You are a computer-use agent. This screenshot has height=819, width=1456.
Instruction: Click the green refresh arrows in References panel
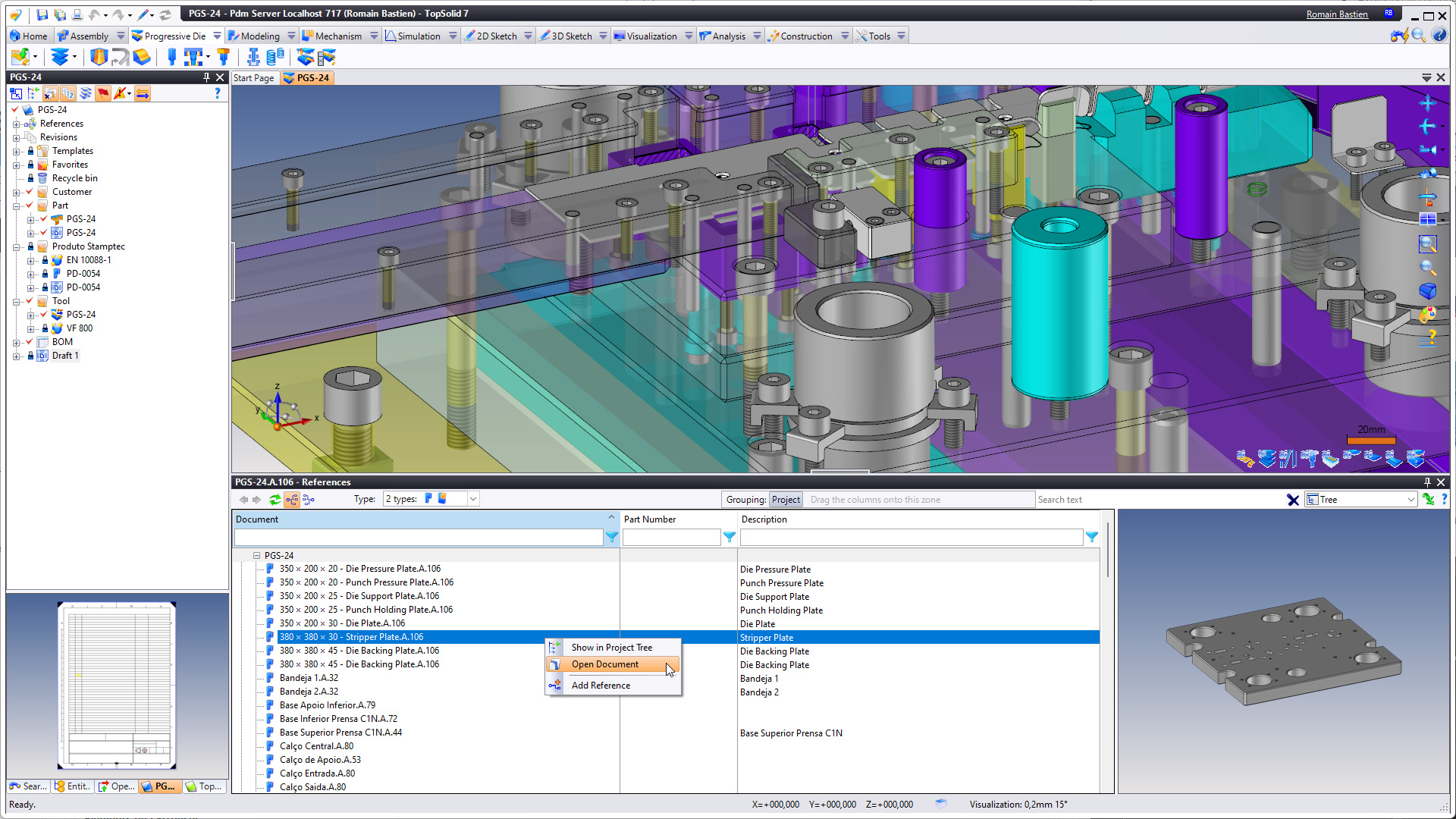275,499
